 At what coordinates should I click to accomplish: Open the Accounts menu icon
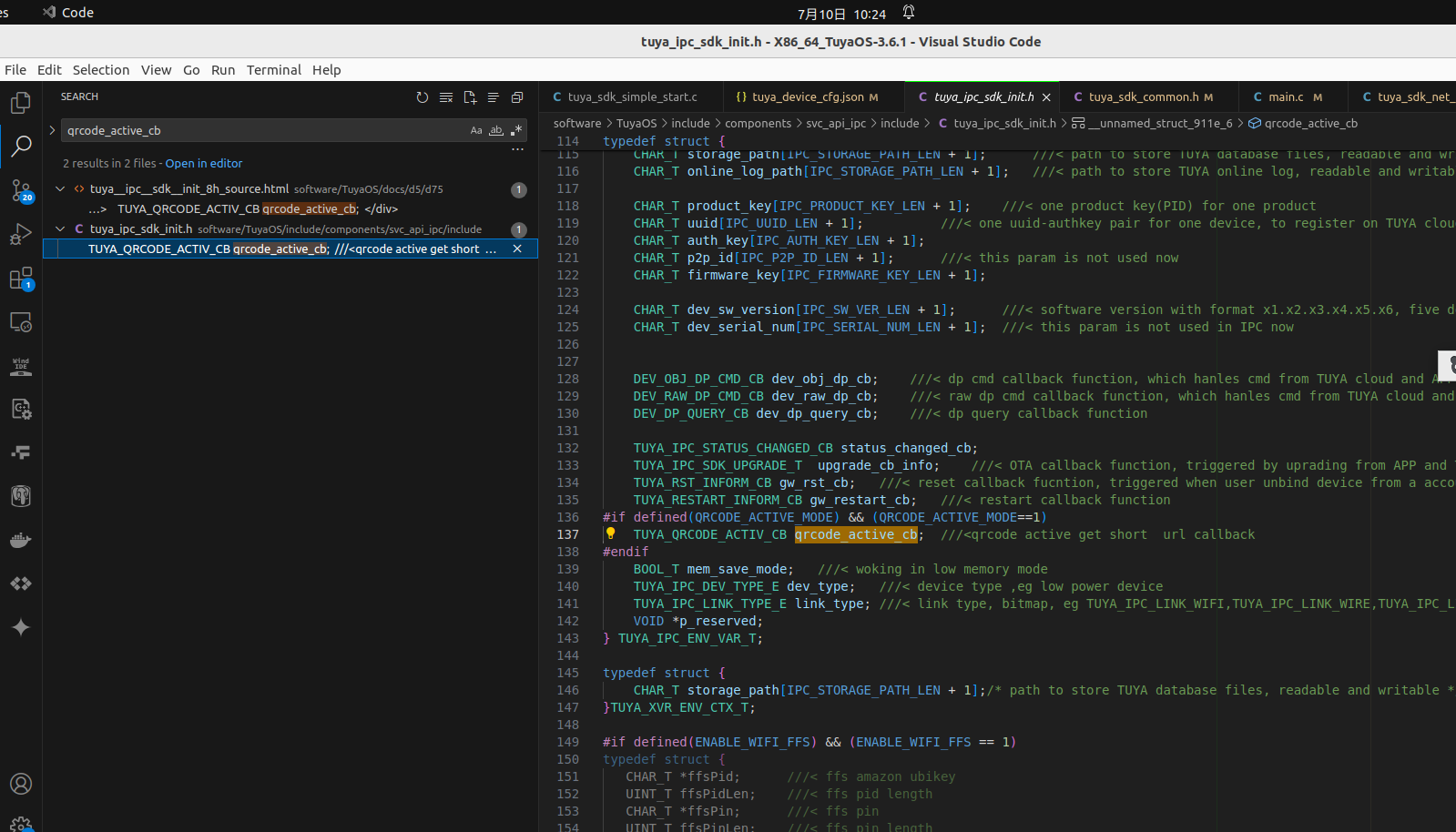click(x=21, y=784)
